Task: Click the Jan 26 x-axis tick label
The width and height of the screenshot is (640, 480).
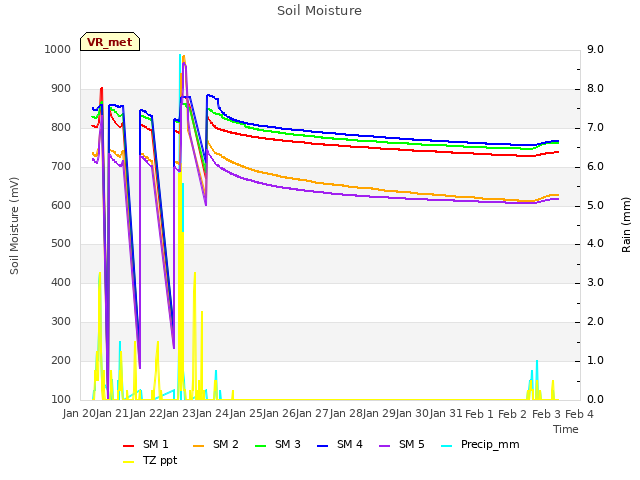Action: (x=279, y=414)
